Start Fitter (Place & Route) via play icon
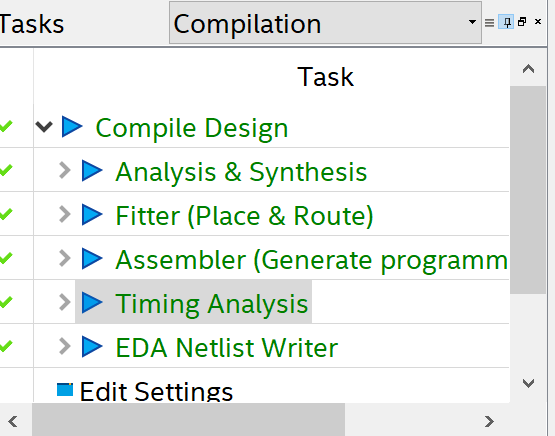 click(x=92, y=214)
